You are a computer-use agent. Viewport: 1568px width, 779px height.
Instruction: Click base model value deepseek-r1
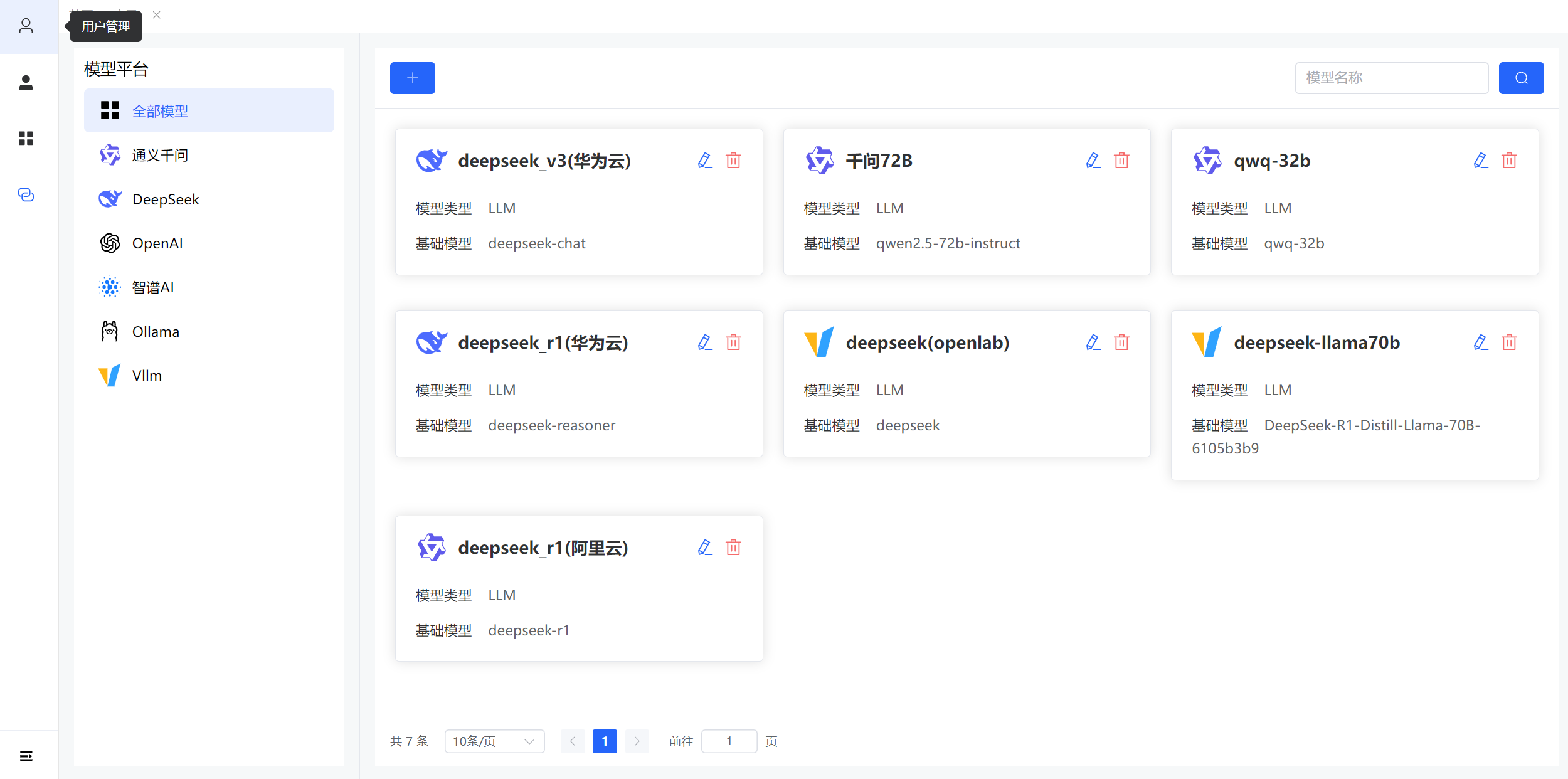click(x=529, y=630)
